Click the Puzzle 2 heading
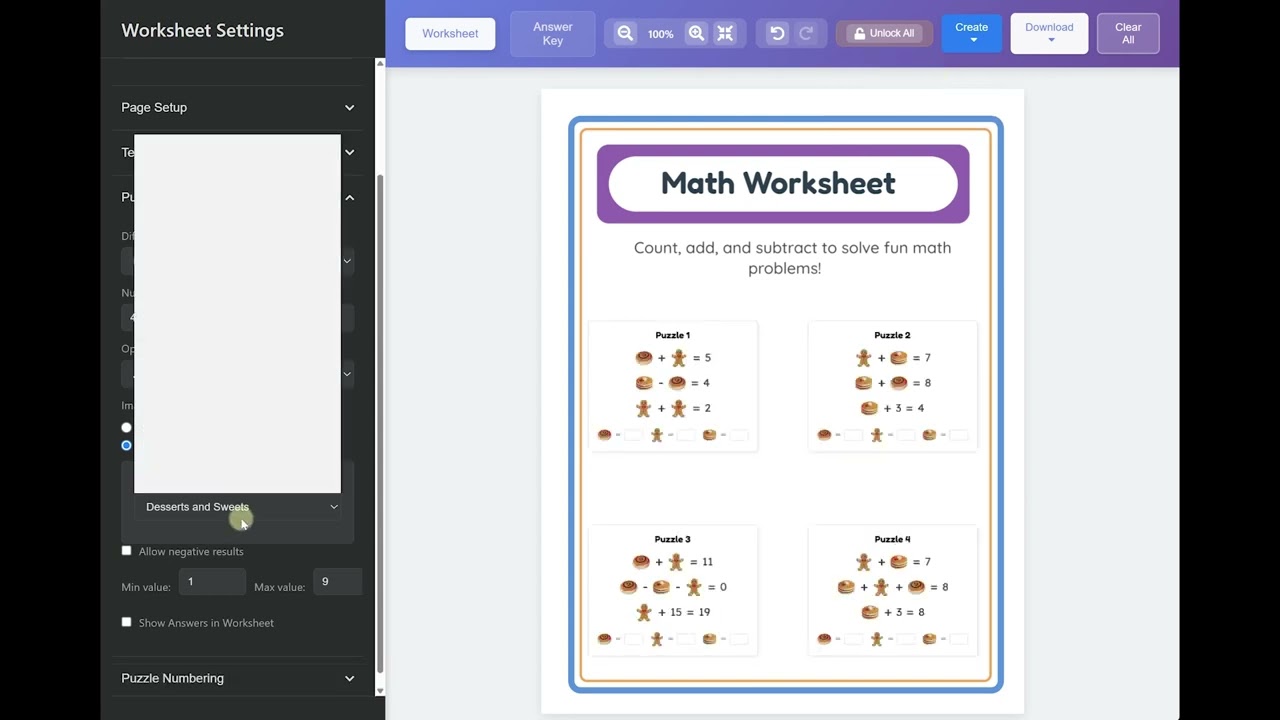The height and width of the screenshot is (720, 1280). 892,335
